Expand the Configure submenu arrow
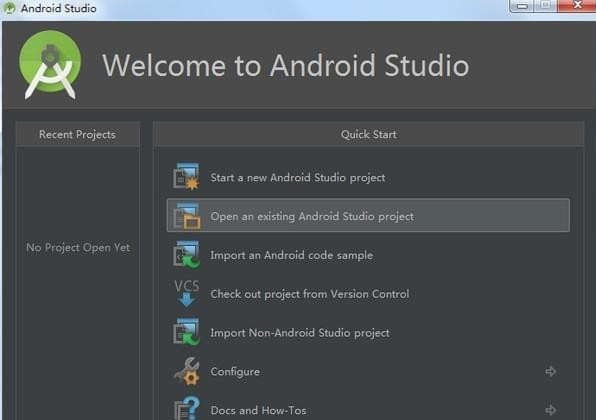 550,371
